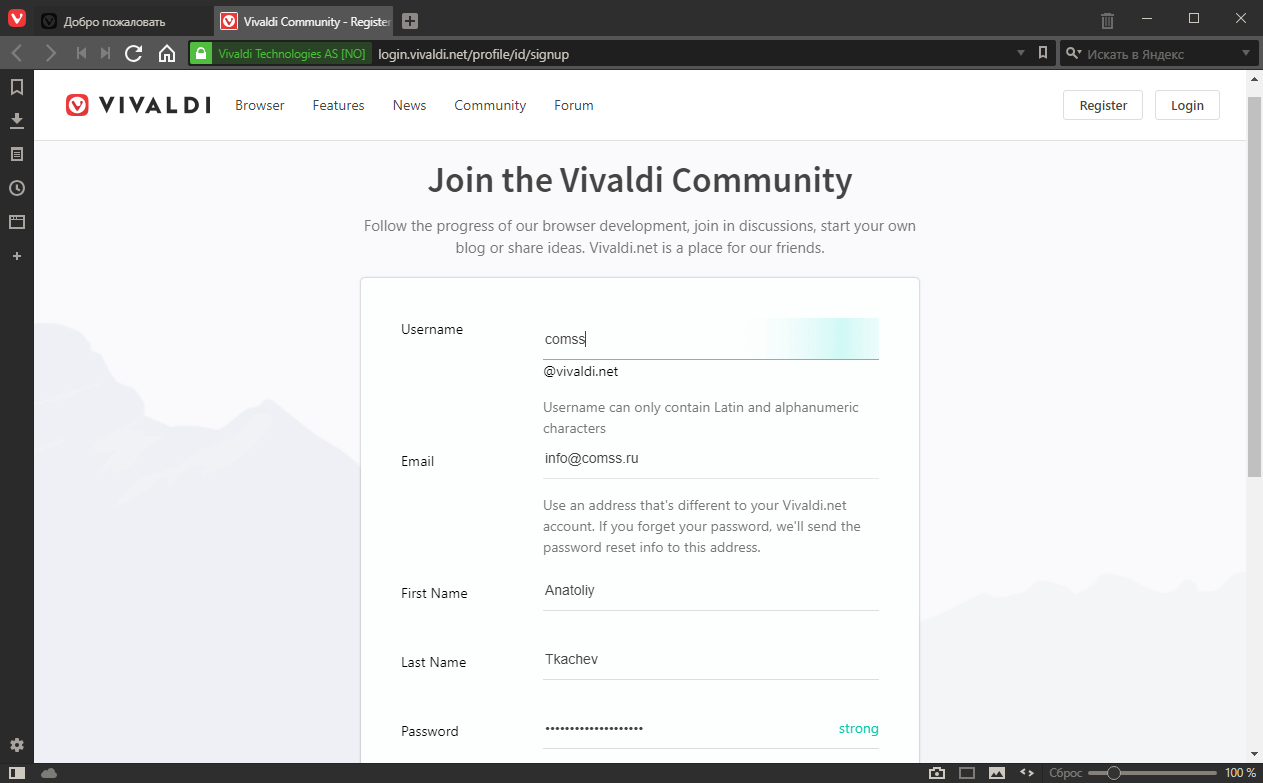Select the Vivaldi Community Register tab
The height and width of the screenshot is (783, 1263).
point(304,21)
